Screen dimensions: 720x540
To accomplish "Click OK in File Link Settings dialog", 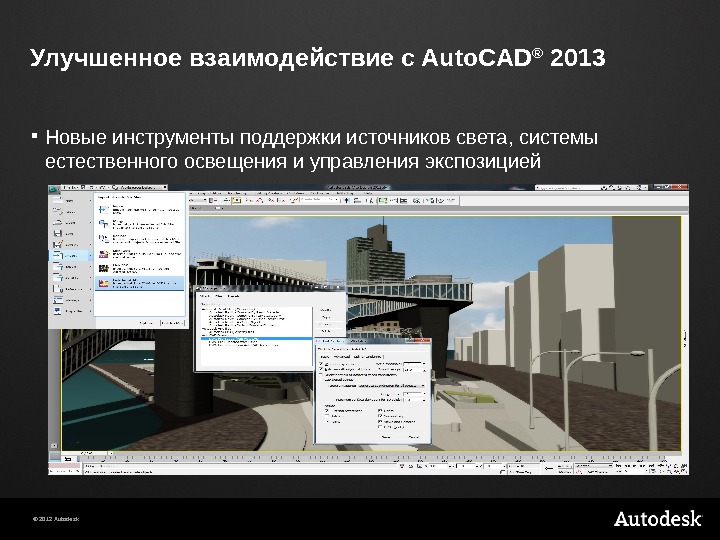I will click(x=386, y=437).
